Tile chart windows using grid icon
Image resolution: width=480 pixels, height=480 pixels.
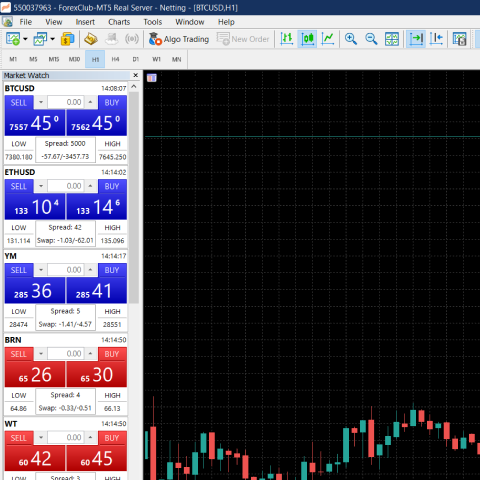(x=392, y=39)
